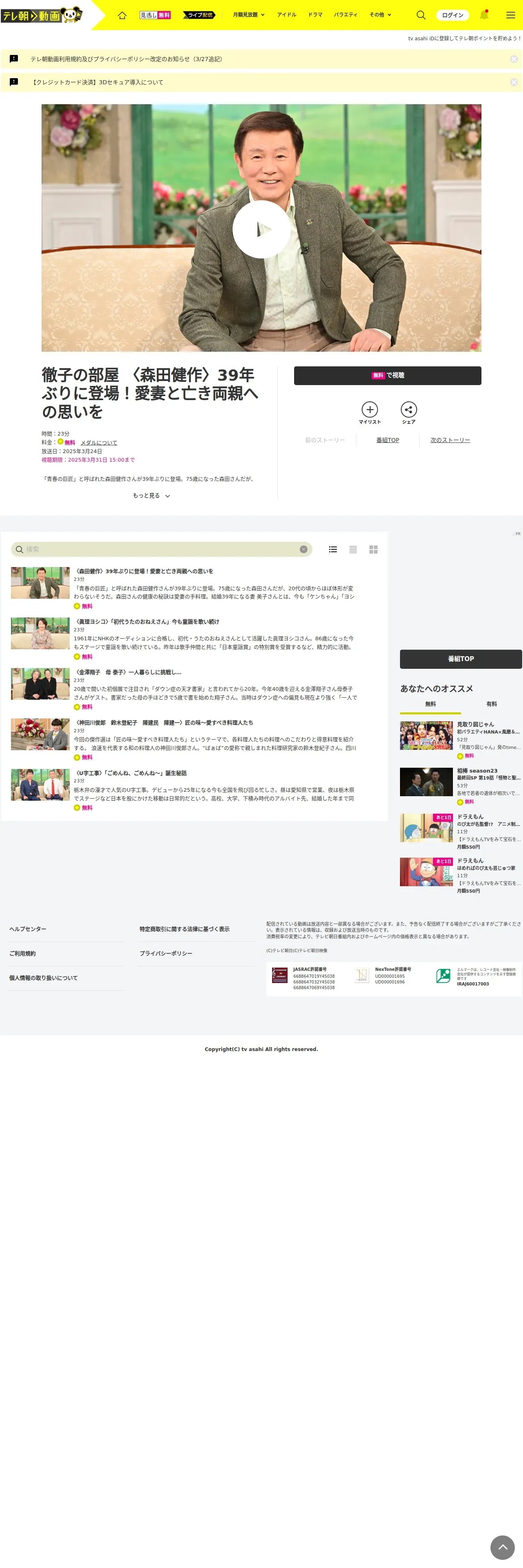This screenshot has height=1568, width=523.
Task: Open the notifications bell
Action: click(x=484, y=15)
